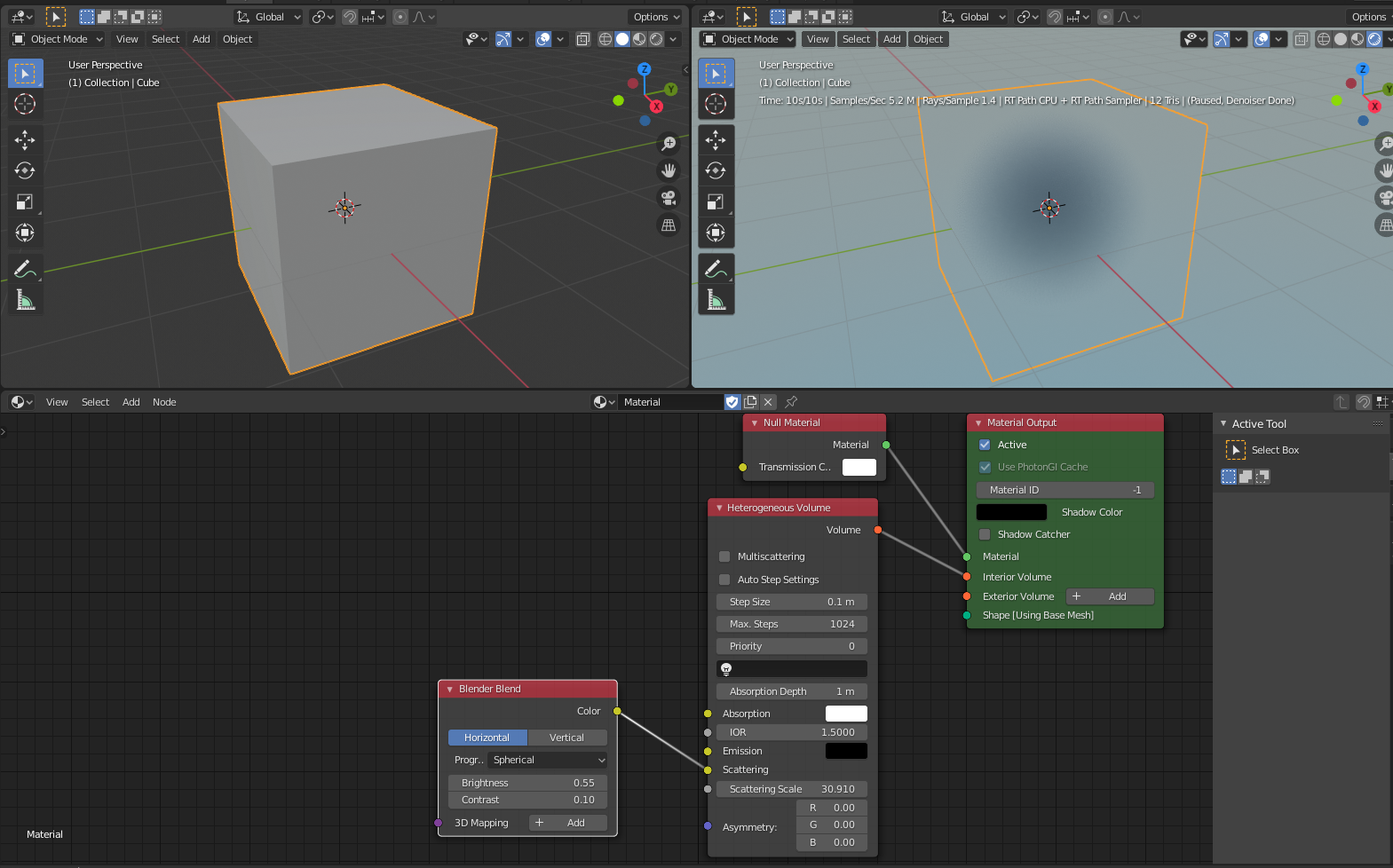Screen dimensions: 1393x868
Task: Toggle camera view in left viewport
Action: coord(669,198)
